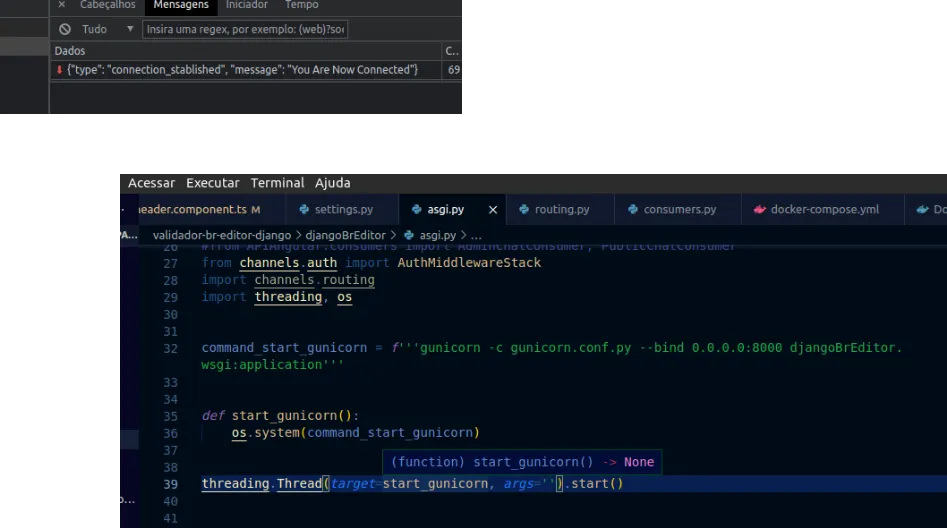947x528 pixels.
Task: Select the connection_stablished message row
Action: click(240, 69)
